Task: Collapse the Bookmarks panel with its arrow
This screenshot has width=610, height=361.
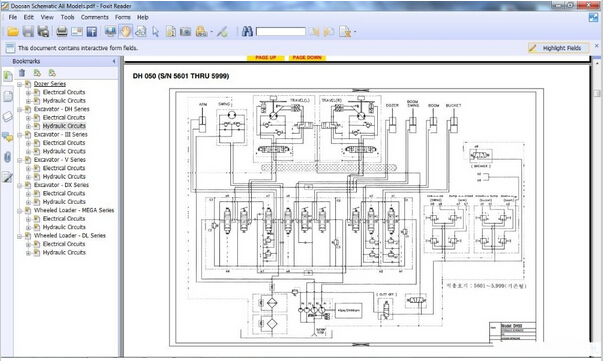Action: (x=114, y=61)
